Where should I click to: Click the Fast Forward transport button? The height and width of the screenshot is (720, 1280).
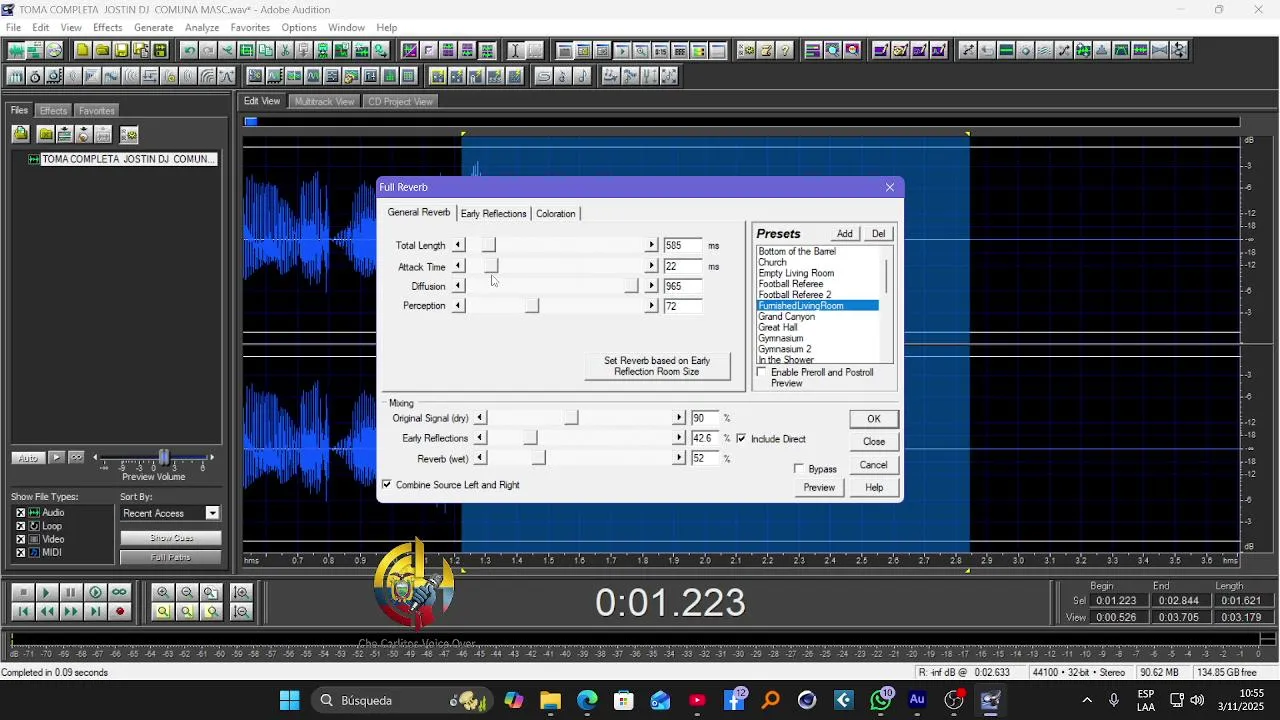[x=71, y=611]
